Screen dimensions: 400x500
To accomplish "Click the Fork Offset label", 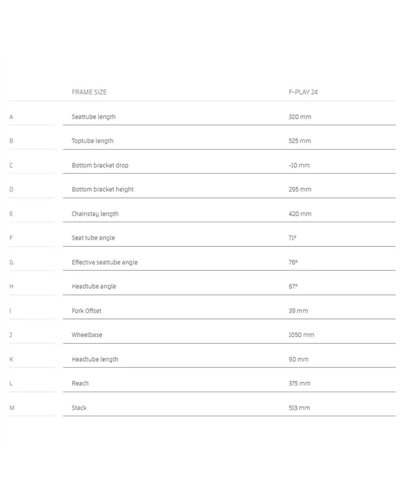I will (86, 311).
